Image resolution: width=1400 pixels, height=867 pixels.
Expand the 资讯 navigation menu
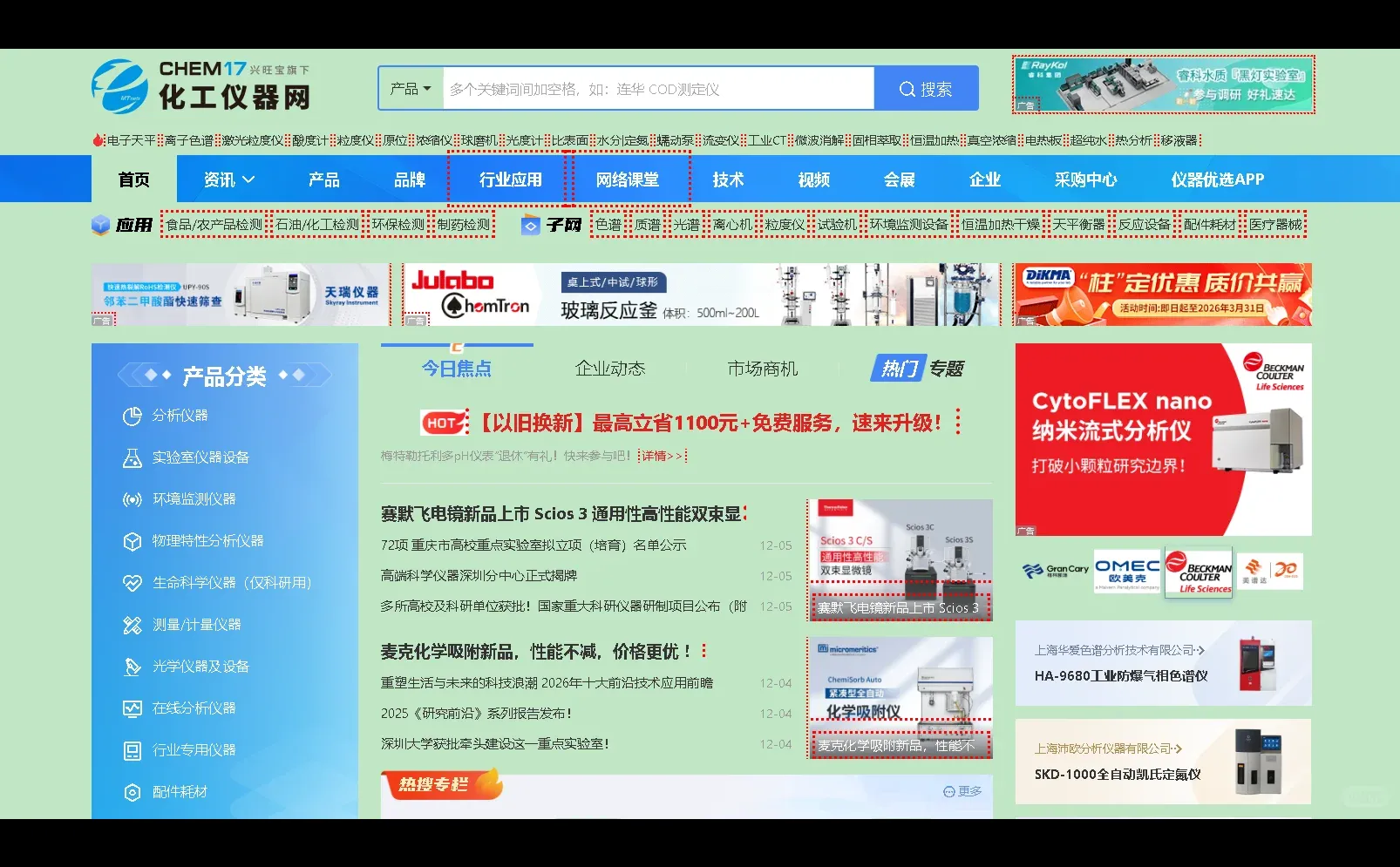(x=225, y=179)
